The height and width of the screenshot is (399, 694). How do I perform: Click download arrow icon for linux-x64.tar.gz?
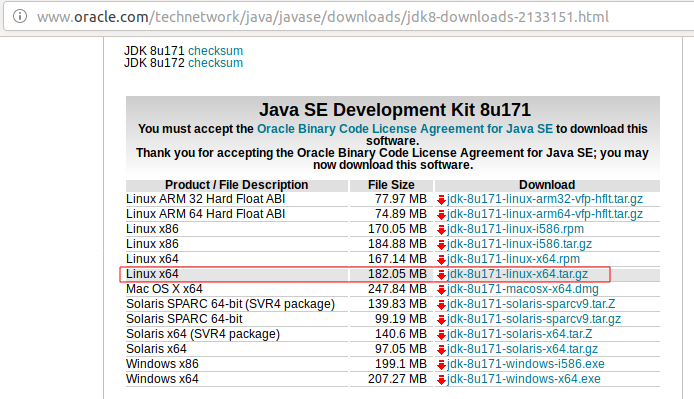pyautogui.click(x=441, y=275)
